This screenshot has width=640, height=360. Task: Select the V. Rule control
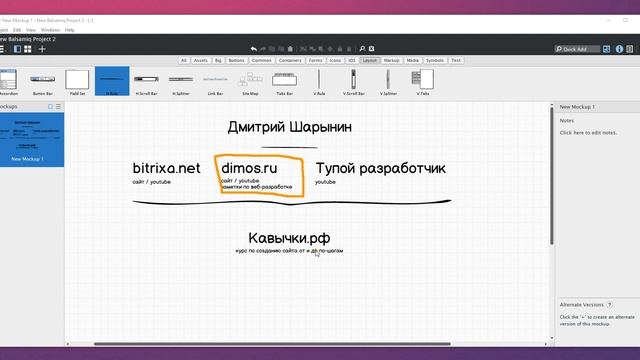[319, 82]
